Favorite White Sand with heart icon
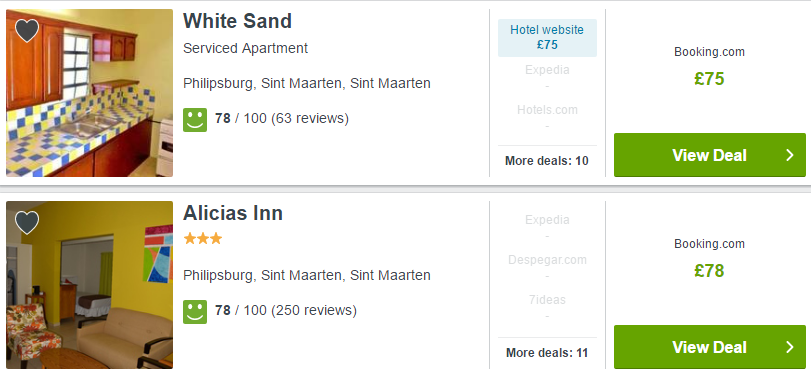Viewport: 811px width, 372px height. [27, 31]
